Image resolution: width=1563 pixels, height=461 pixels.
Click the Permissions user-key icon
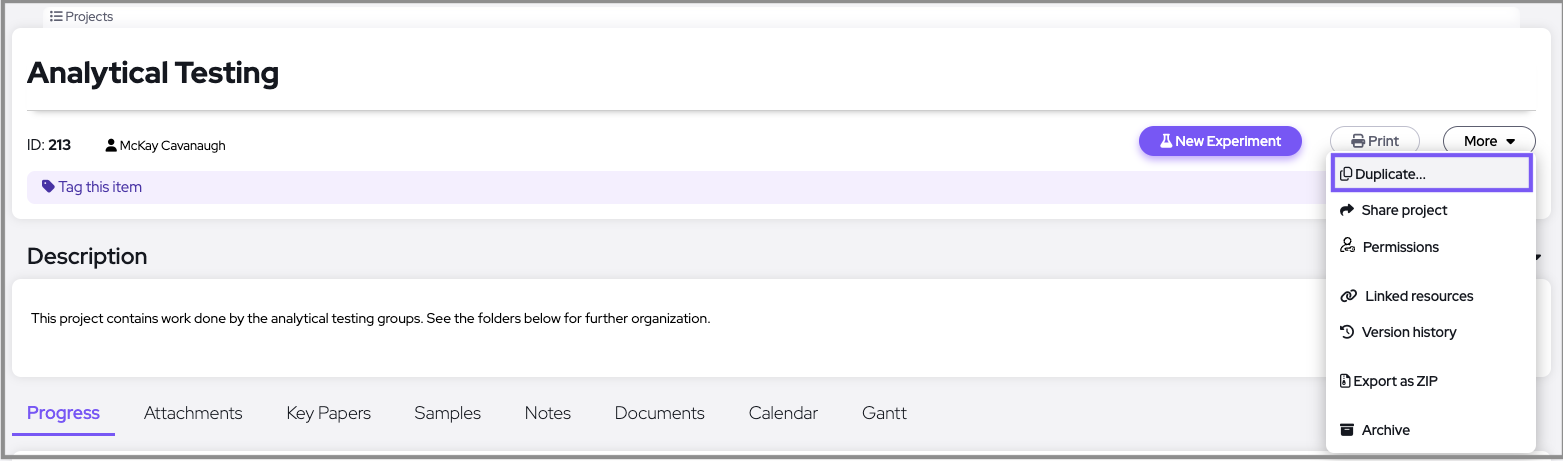tap(1347, 247)
